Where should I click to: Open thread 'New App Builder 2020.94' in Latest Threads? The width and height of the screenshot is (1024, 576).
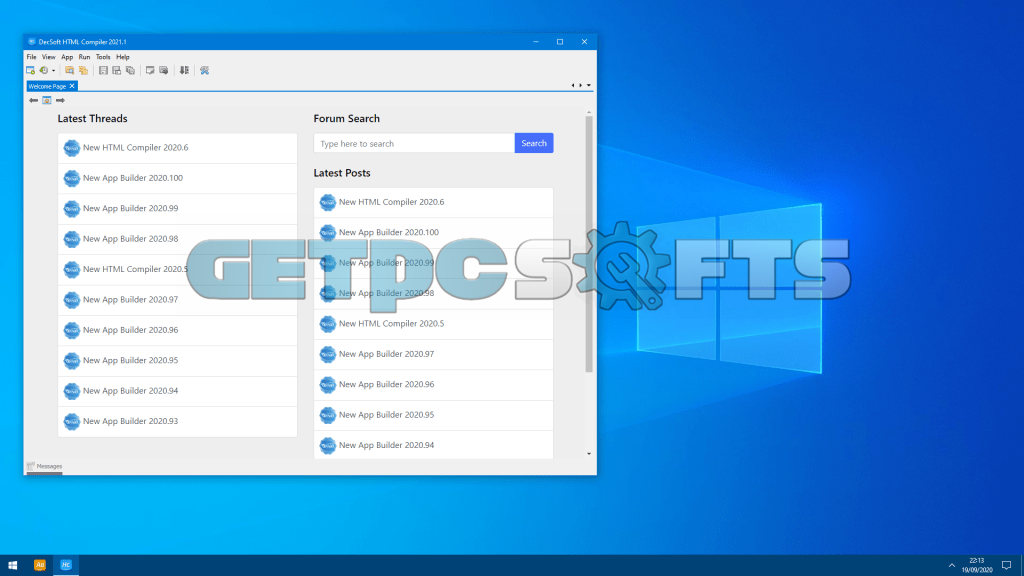tap(177, 391)
